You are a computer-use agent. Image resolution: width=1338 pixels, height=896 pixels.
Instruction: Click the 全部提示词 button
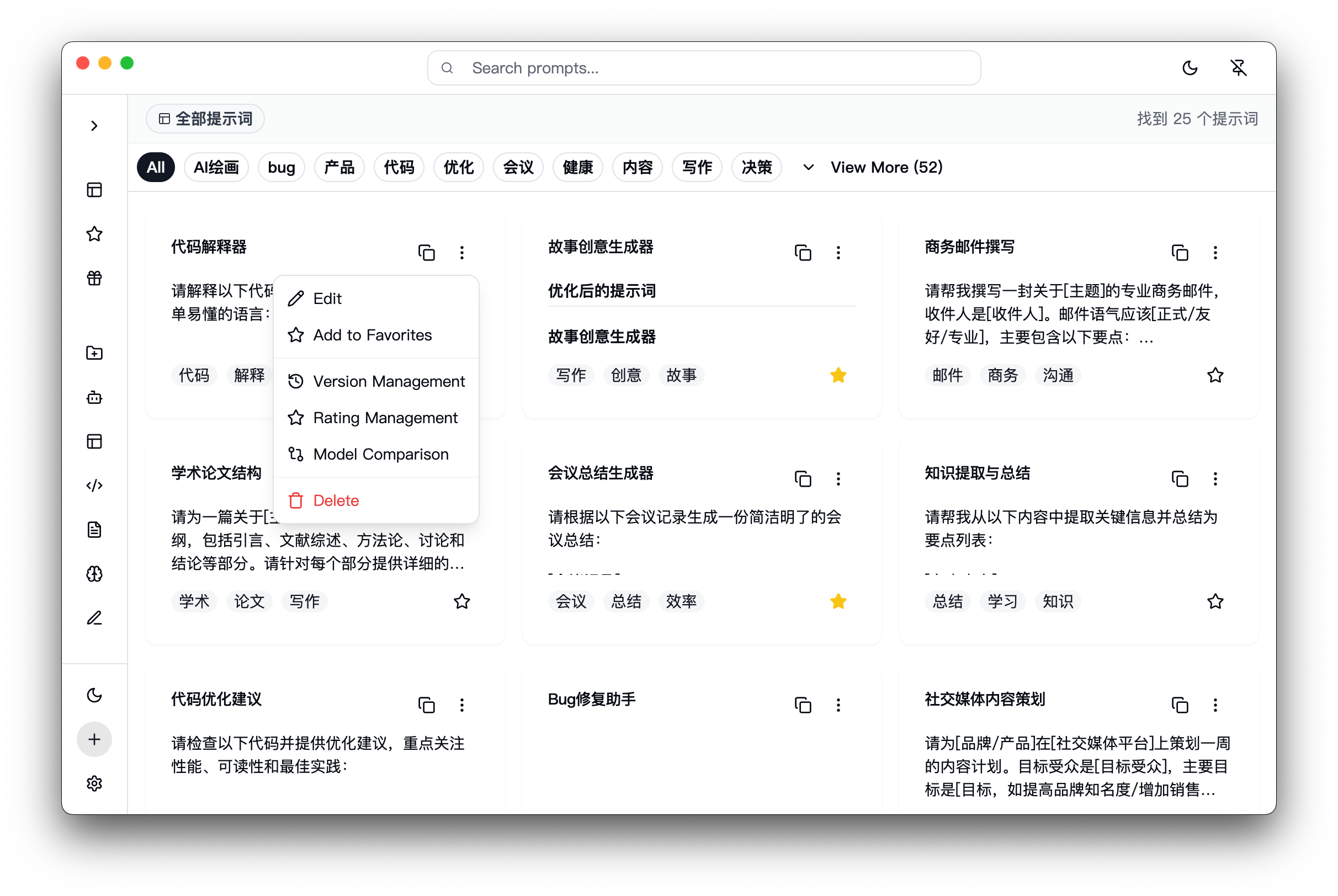point(205,119)
